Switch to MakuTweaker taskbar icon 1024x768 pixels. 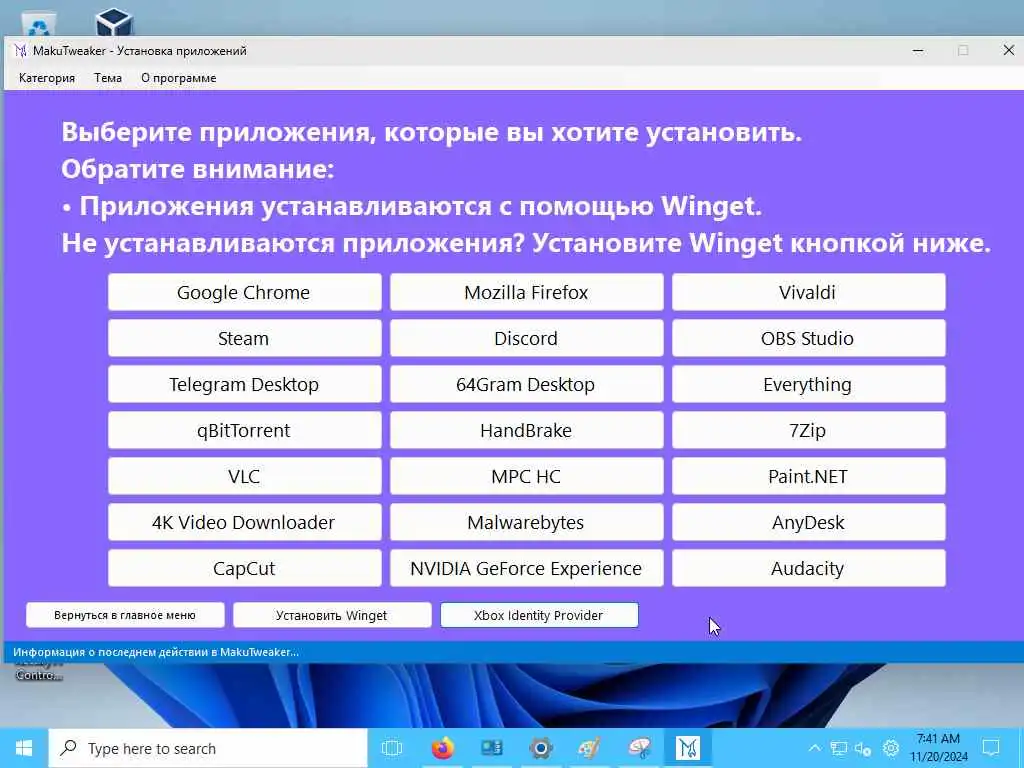pyautogui.click(x=688, y=748)
